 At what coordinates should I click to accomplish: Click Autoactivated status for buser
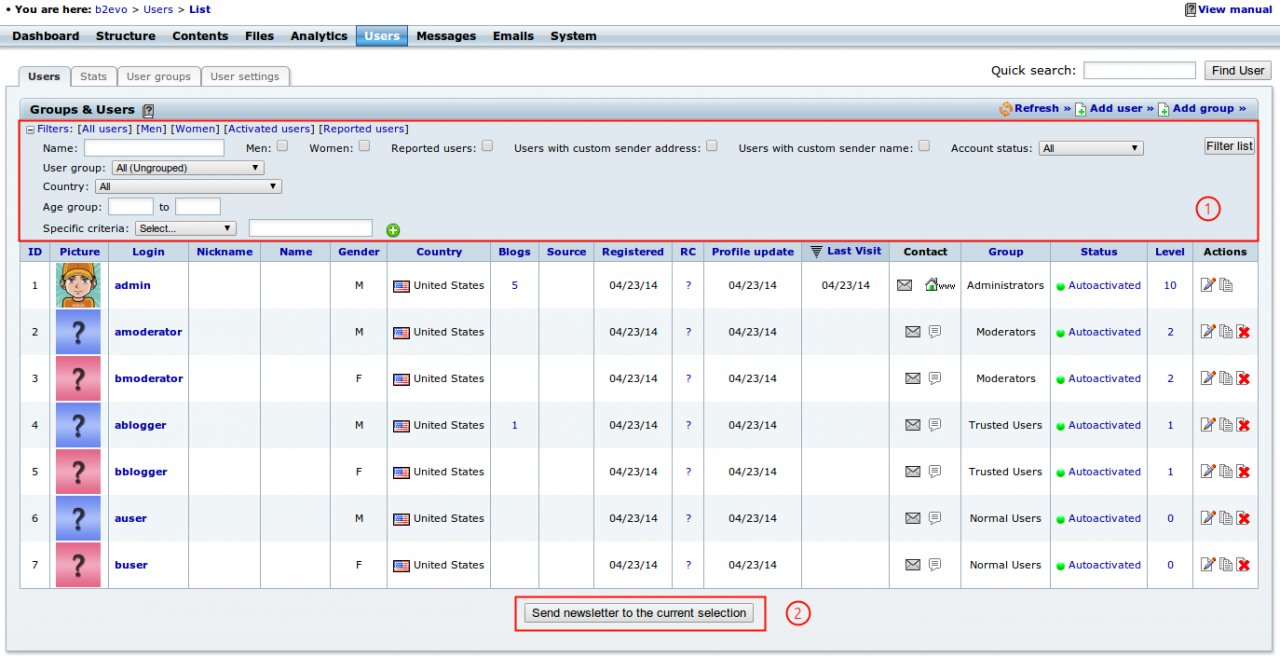click(x=1104, y=565)
